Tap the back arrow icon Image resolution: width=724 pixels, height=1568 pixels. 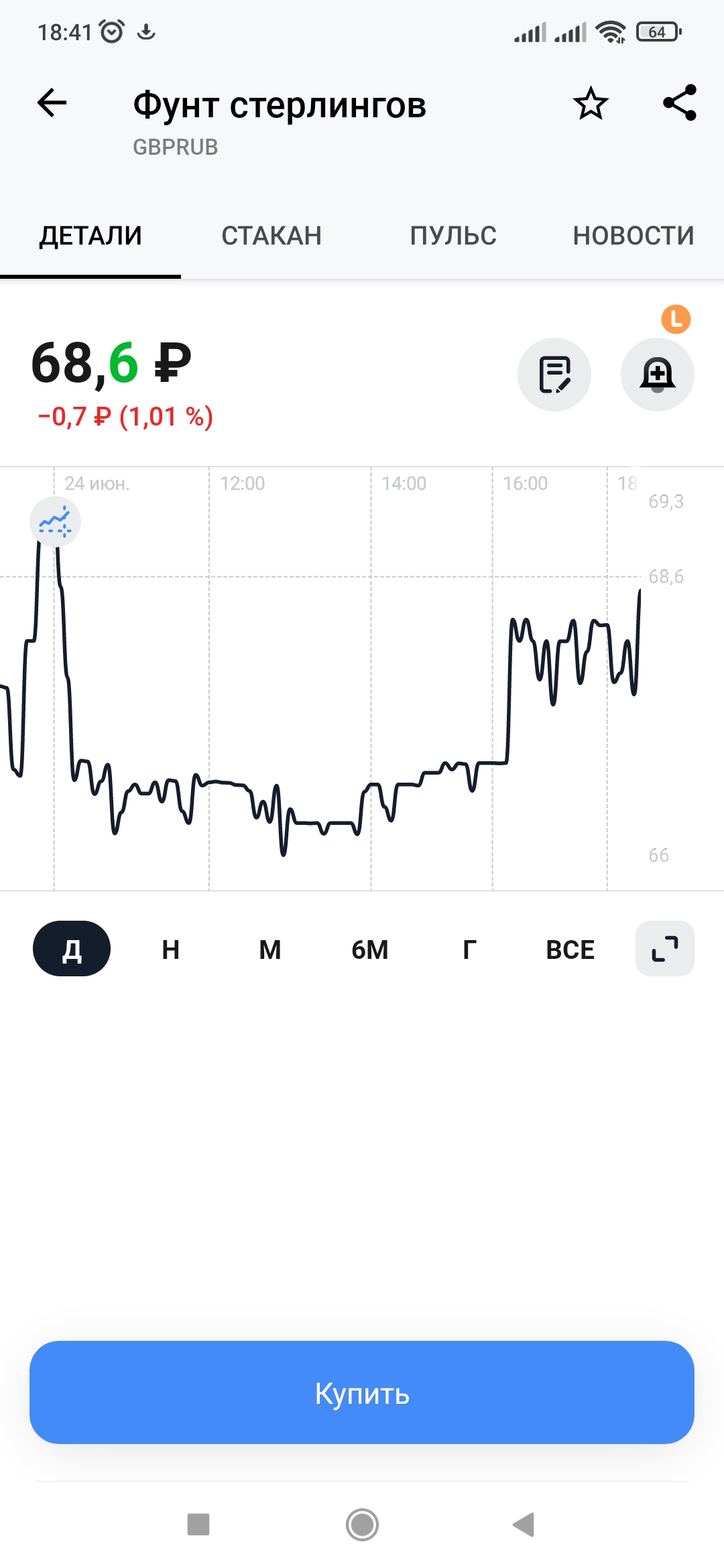(x=52, y=103)
